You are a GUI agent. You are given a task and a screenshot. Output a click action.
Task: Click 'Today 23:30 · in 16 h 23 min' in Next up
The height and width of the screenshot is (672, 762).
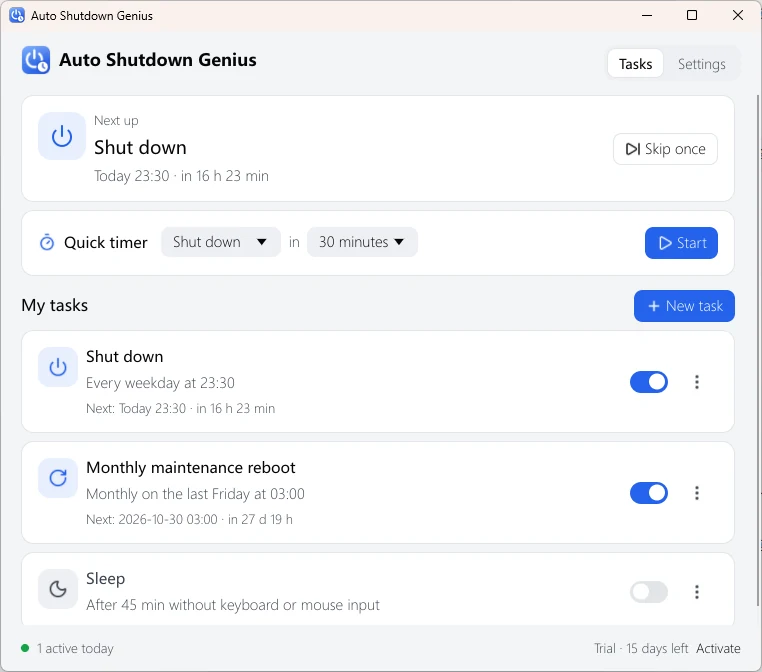tap(181, 176)
